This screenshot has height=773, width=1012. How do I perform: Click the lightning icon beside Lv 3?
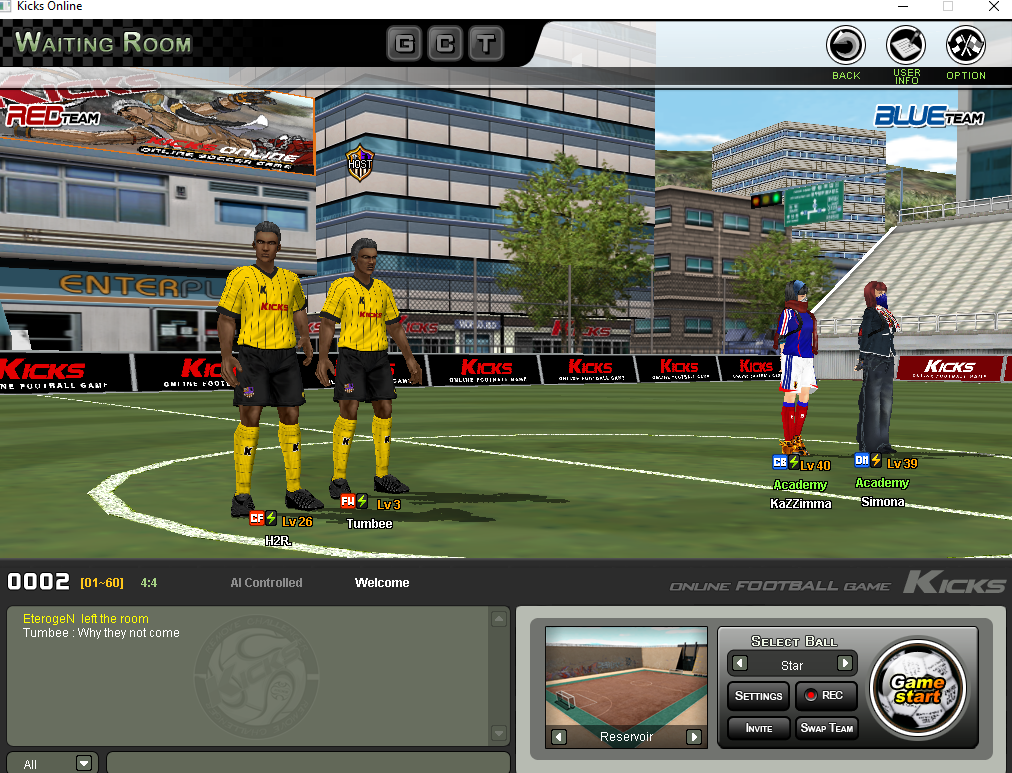tap(363, 501)
